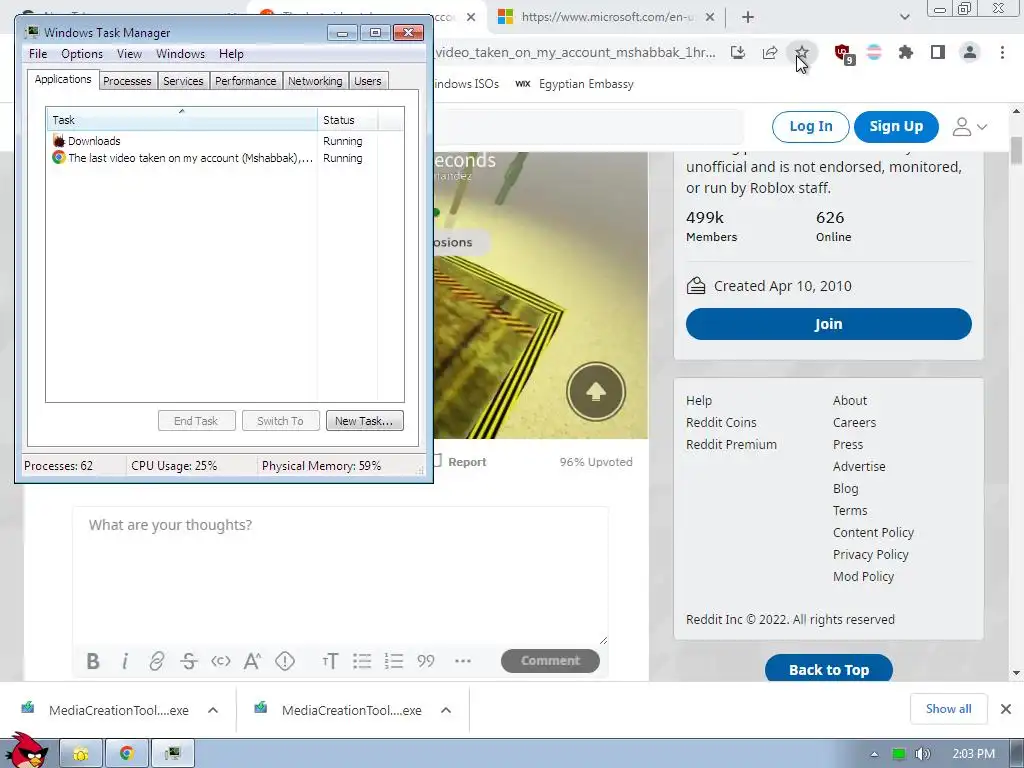Show more formatting options ellipsis
1024x768 pixels.
point(463,661)
